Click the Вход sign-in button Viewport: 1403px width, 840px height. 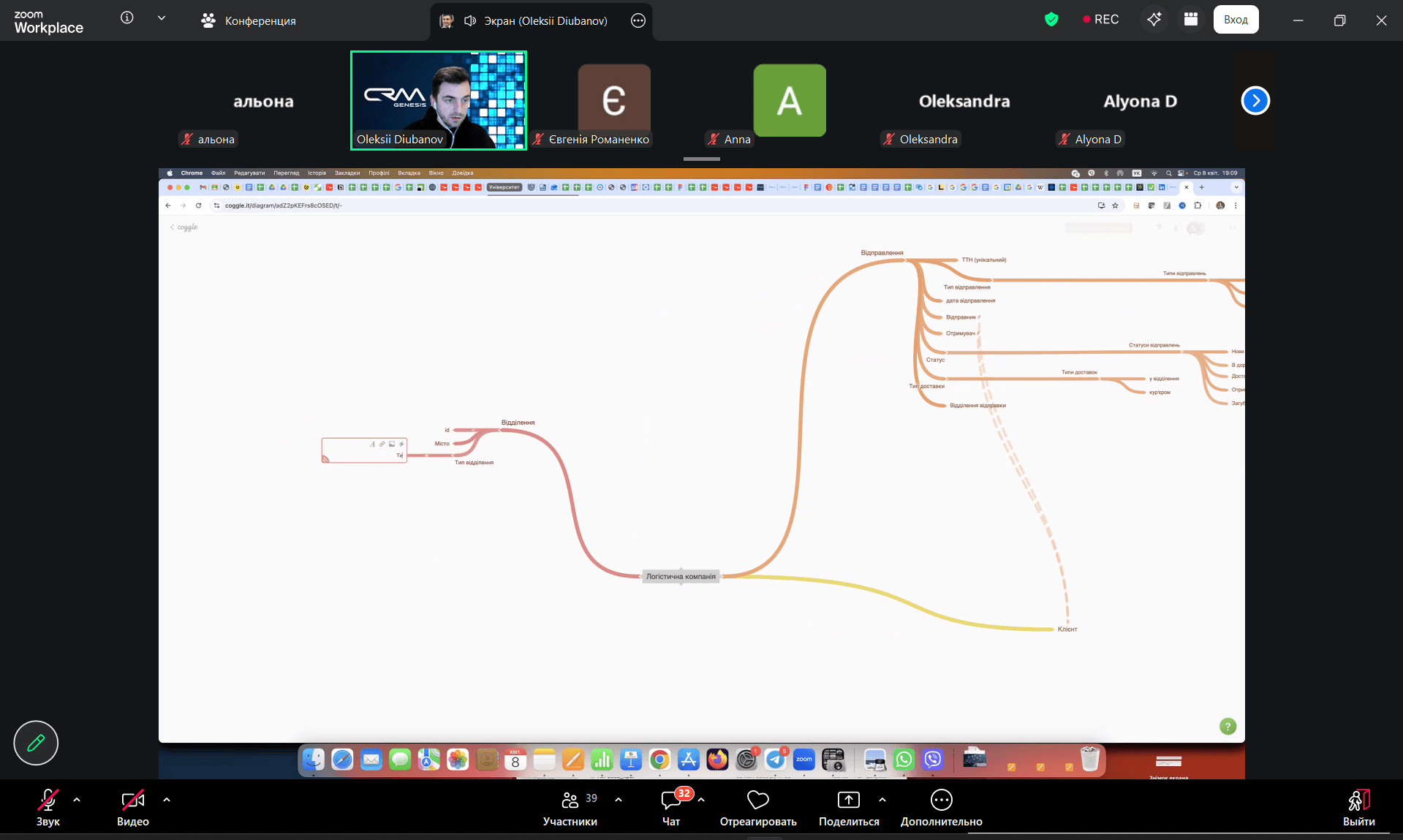(1236, 20)
